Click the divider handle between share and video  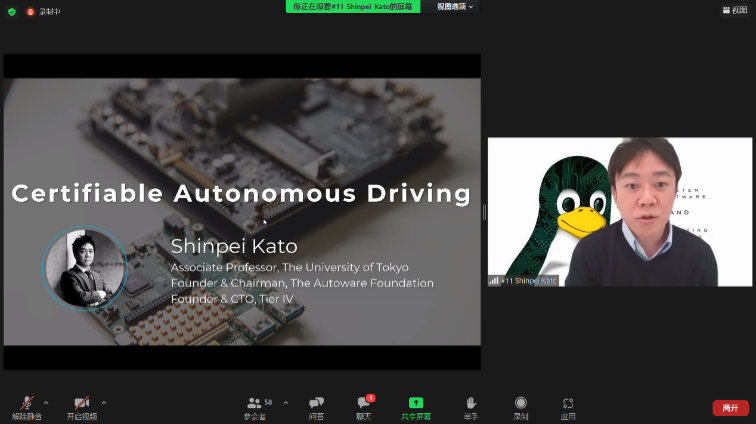pyautogui.click(x=484, y=212)
